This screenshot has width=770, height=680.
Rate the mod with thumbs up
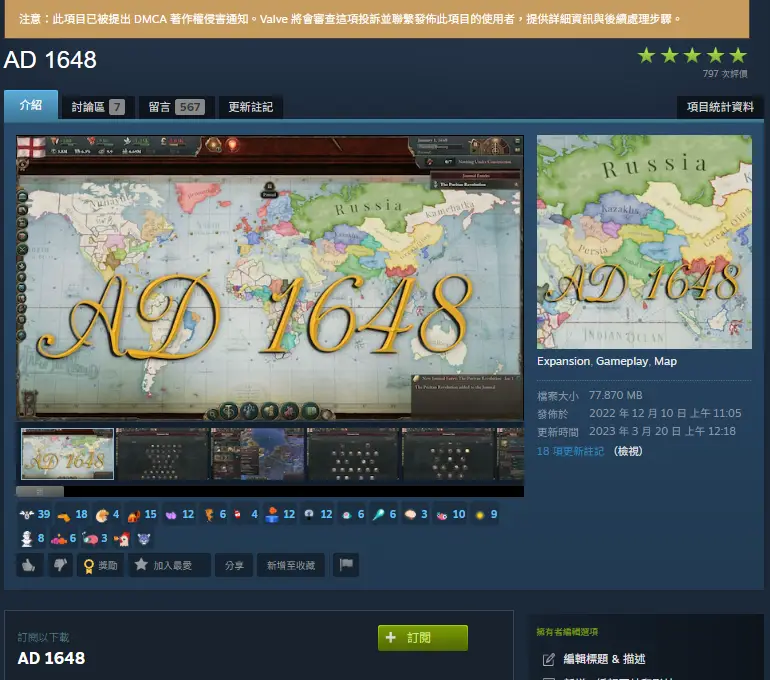tap(29, 565)
